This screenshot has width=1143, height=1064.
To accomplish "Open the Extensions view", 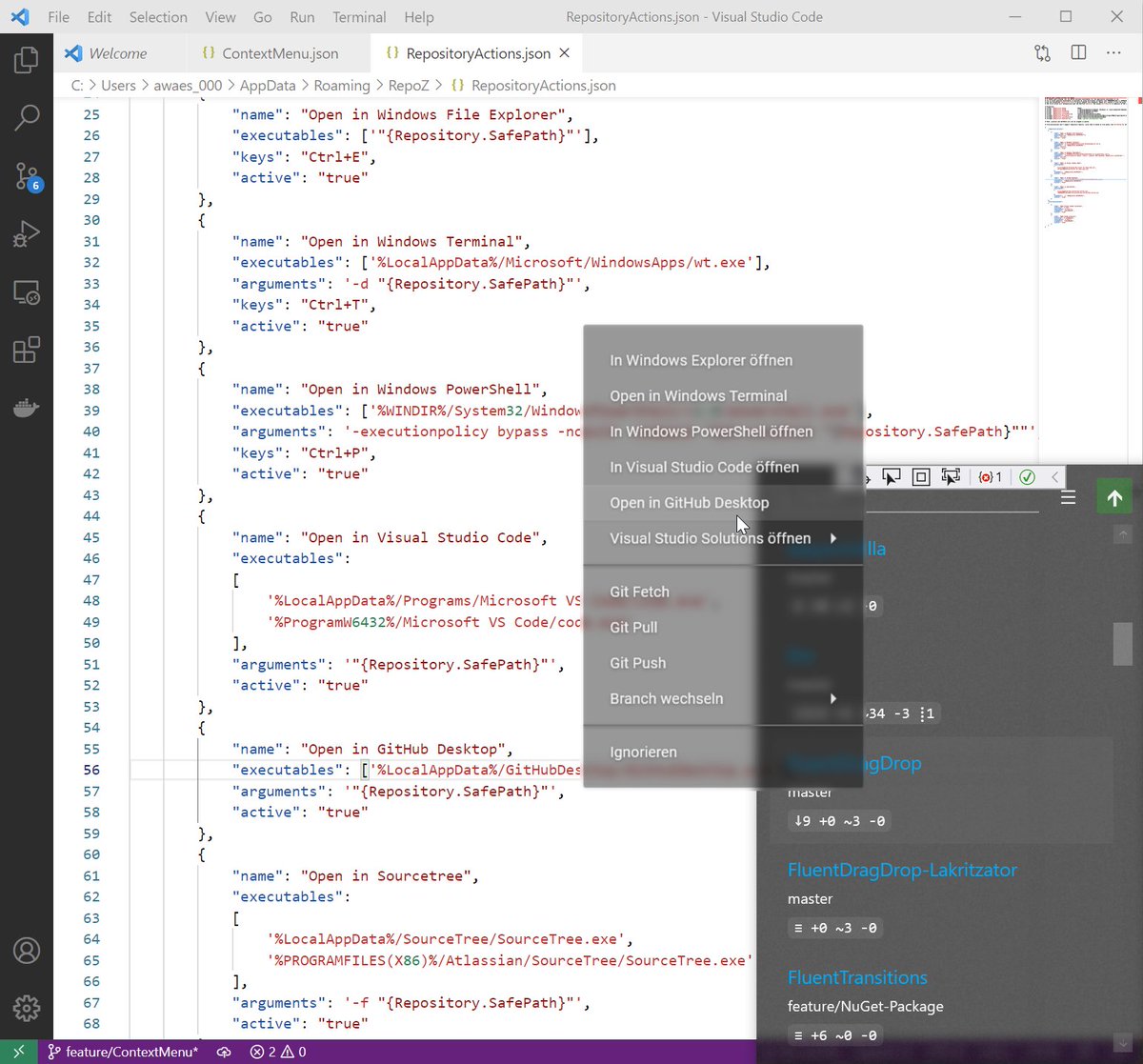I will pos(27,350).
